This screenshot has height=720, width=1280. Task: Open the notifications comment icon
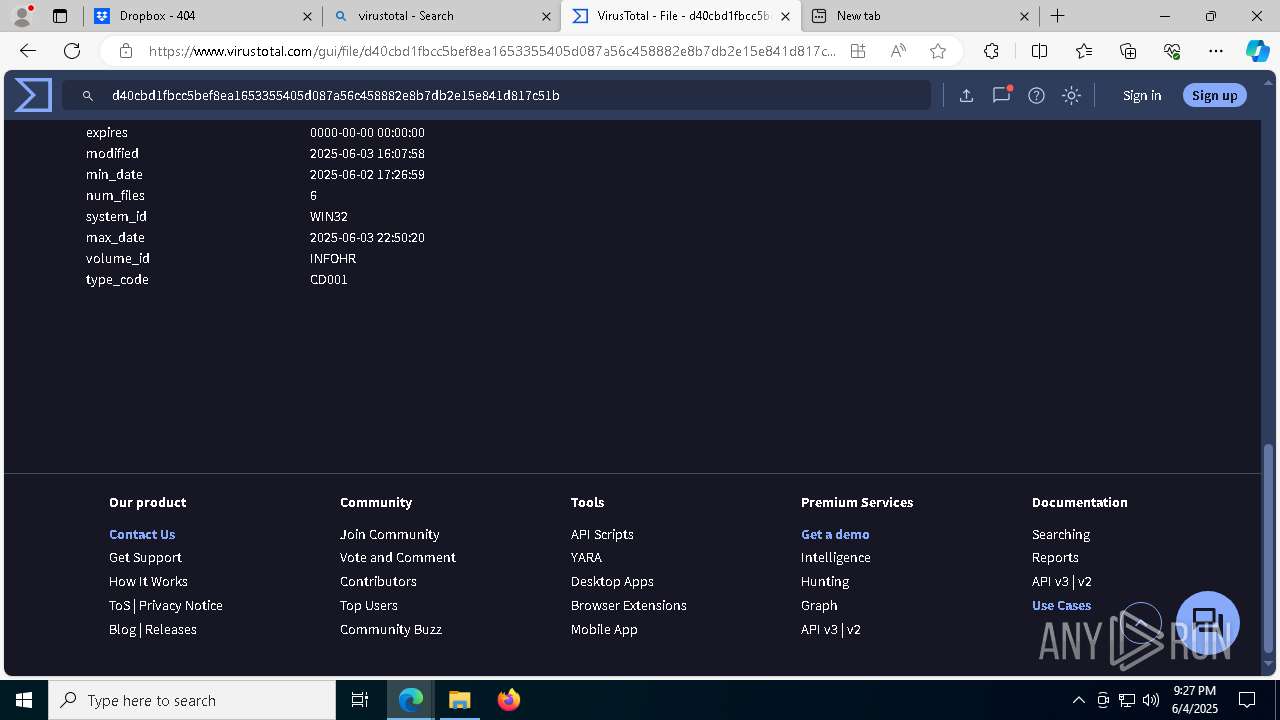click(1001, 95)
